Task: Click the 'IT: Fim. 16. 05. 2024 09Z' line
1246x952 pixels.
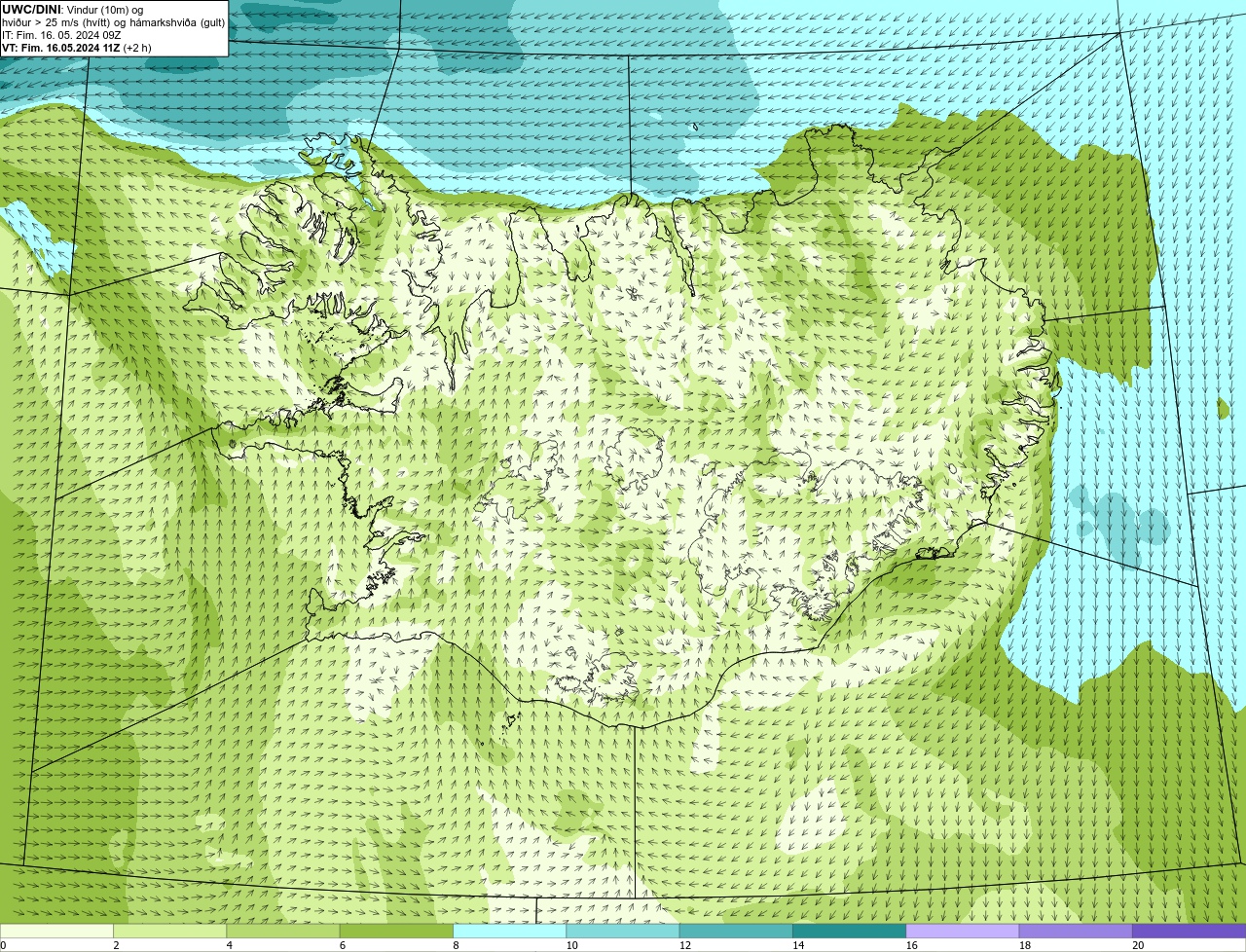Action: [61, 35]
